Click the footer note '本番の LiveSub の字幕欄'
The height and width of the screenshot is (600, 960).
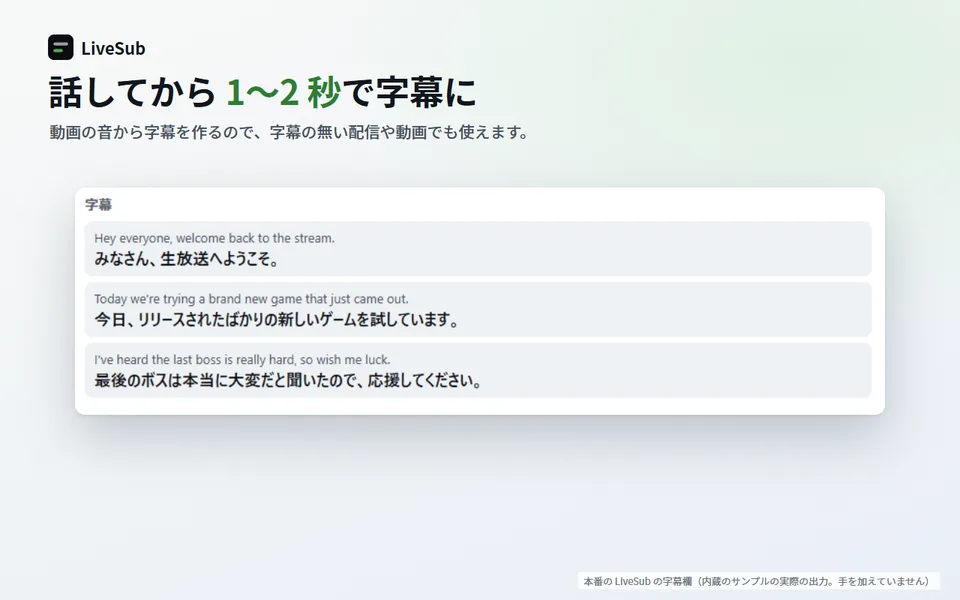[759, 581]
